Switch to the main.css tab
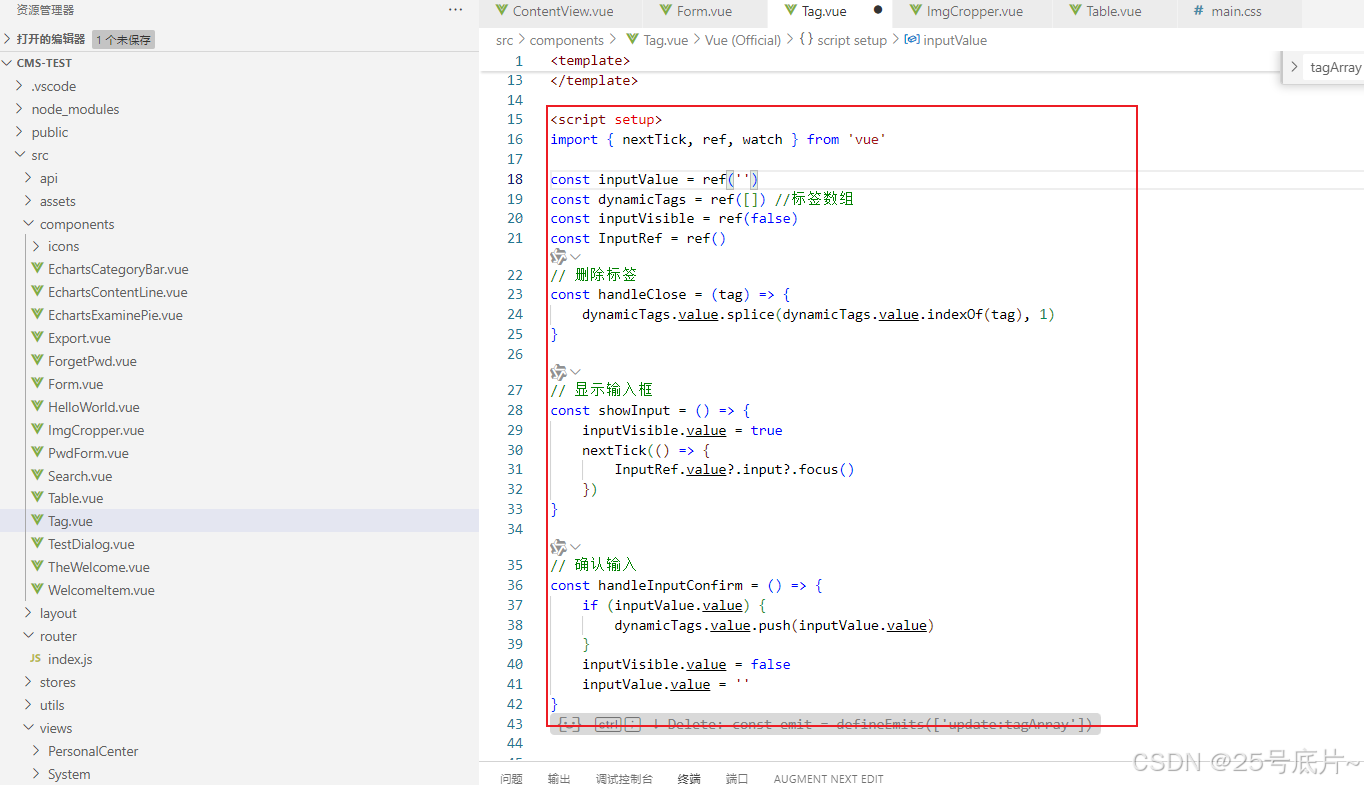The width and height of the screenshot is (1364, 785). [x=1236, y=12]
